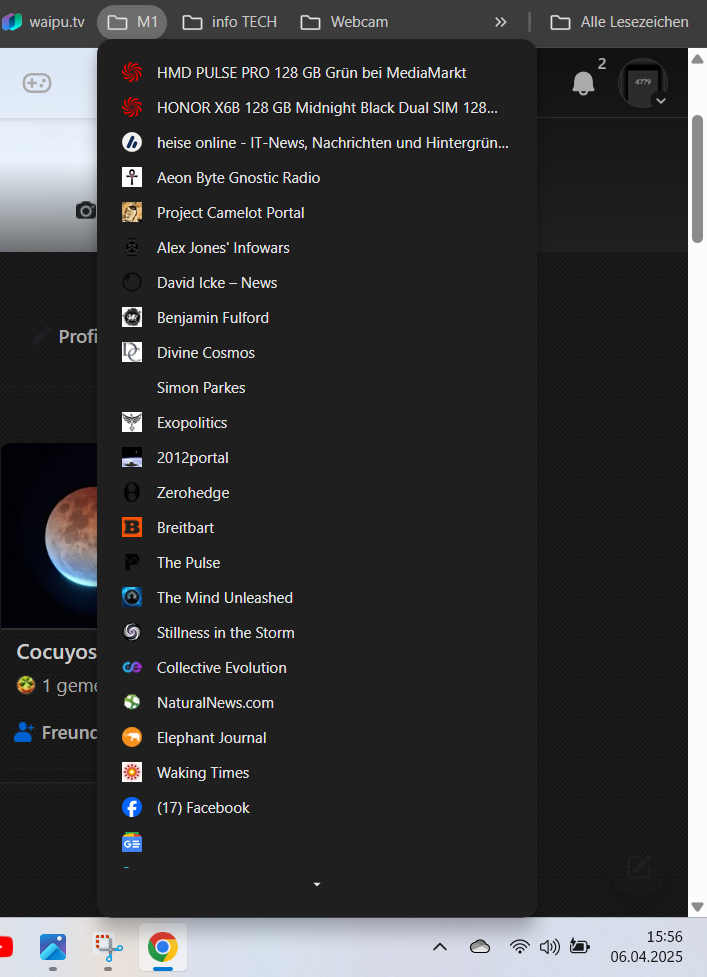Click The Pulse favicon
707x977 pixels.
[x=131, y=563]
